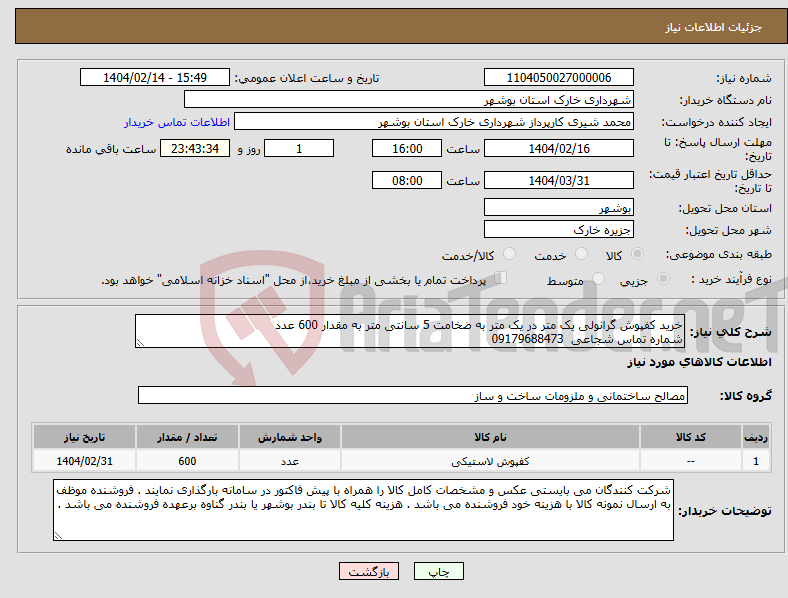Click the remaining days field showing 1

[x=299, y=148]
